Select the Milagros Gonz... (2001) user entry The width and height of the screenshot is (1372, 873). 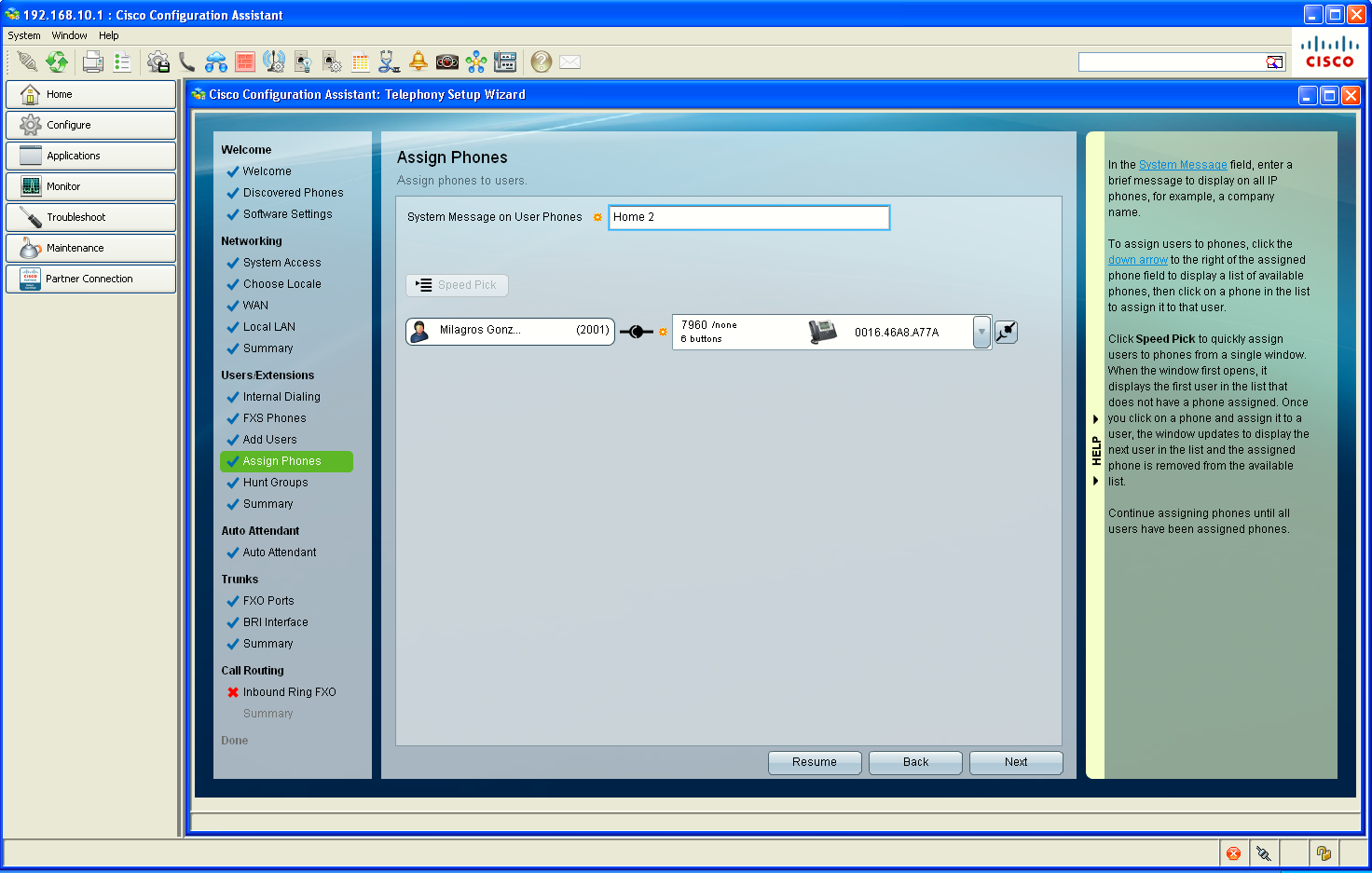pos(510,331)
